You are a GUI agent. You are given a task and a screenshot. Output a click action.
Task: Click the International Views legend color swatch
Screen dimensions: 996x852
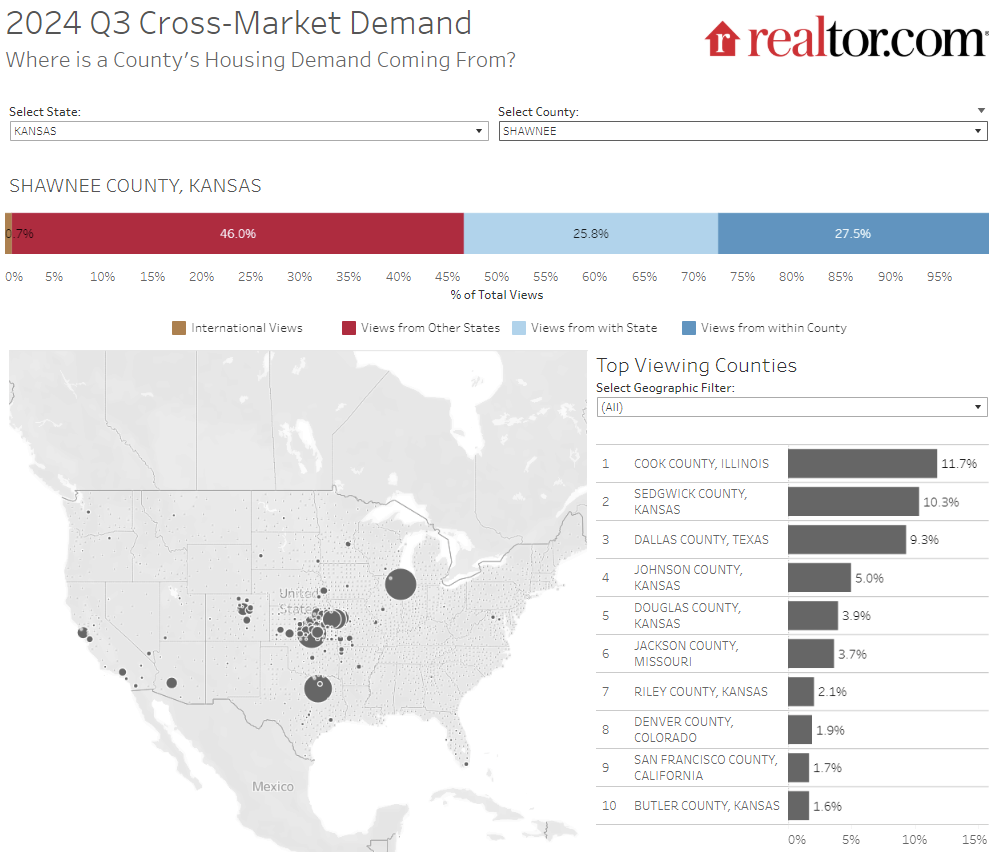click(x=179, y=328)
